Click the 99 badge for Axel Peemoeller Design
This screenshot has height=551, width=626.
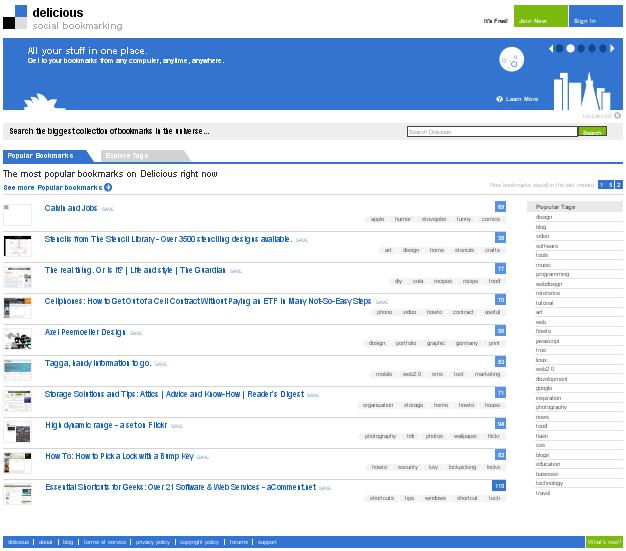[x=500, y=331]
